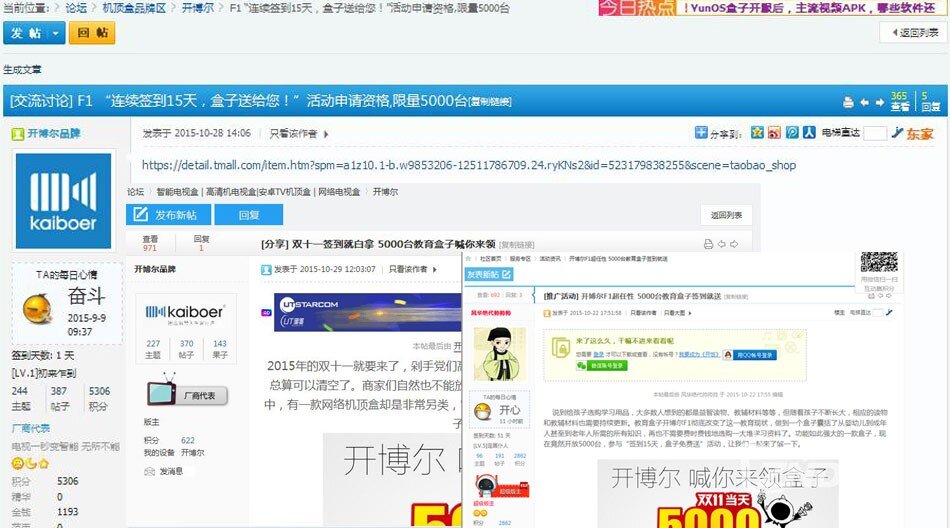Share to Renren via blue 人 icon
The width and height of the screenshot is (950, 528).
click(809, 132)
